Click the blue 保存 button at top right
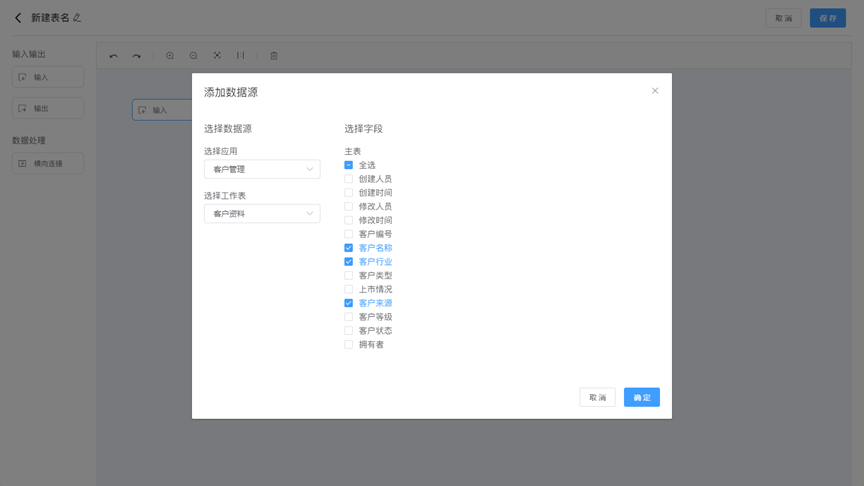This screenshot has height=486, width=864. coord(827,18)
